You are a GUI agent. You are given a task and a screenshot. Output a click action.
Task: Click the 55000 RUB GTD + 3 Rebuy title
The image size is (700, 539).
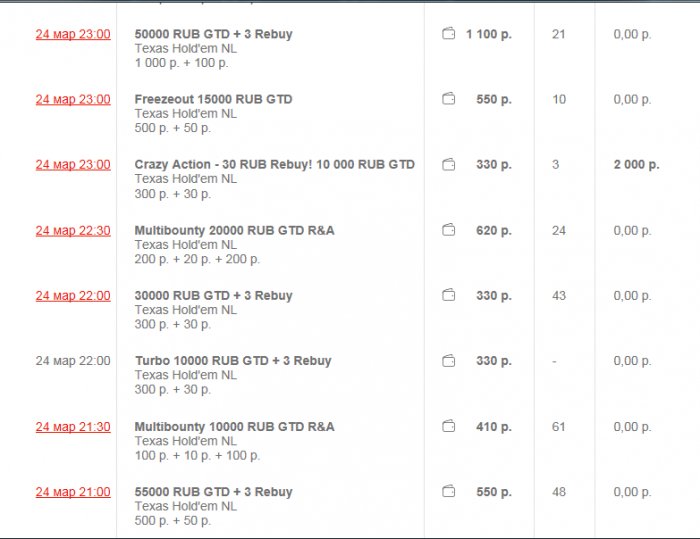(x=213, y=492)
